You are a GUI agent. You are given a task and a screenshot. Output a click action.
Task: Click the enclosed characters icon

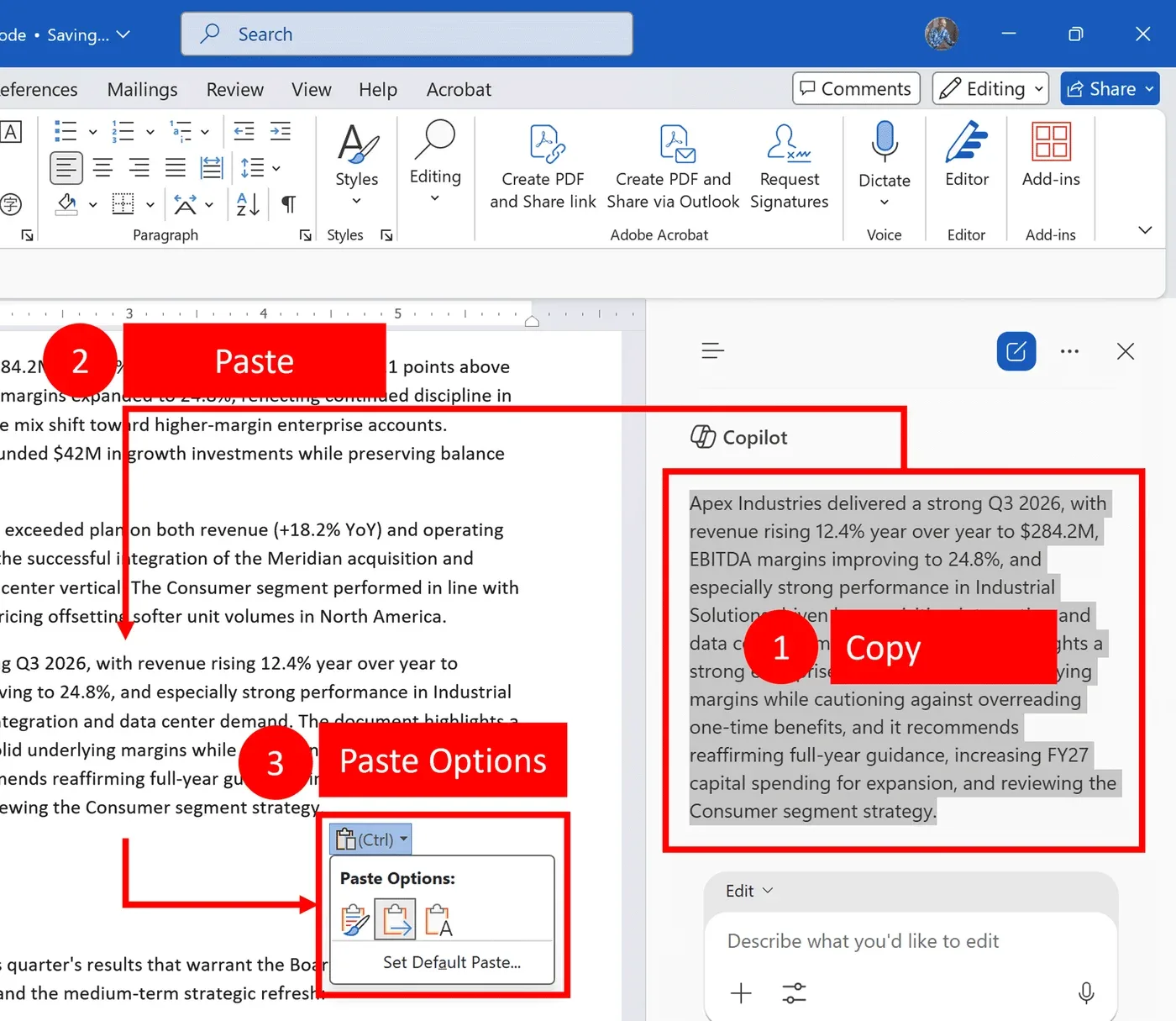click(x=10, y=203)
